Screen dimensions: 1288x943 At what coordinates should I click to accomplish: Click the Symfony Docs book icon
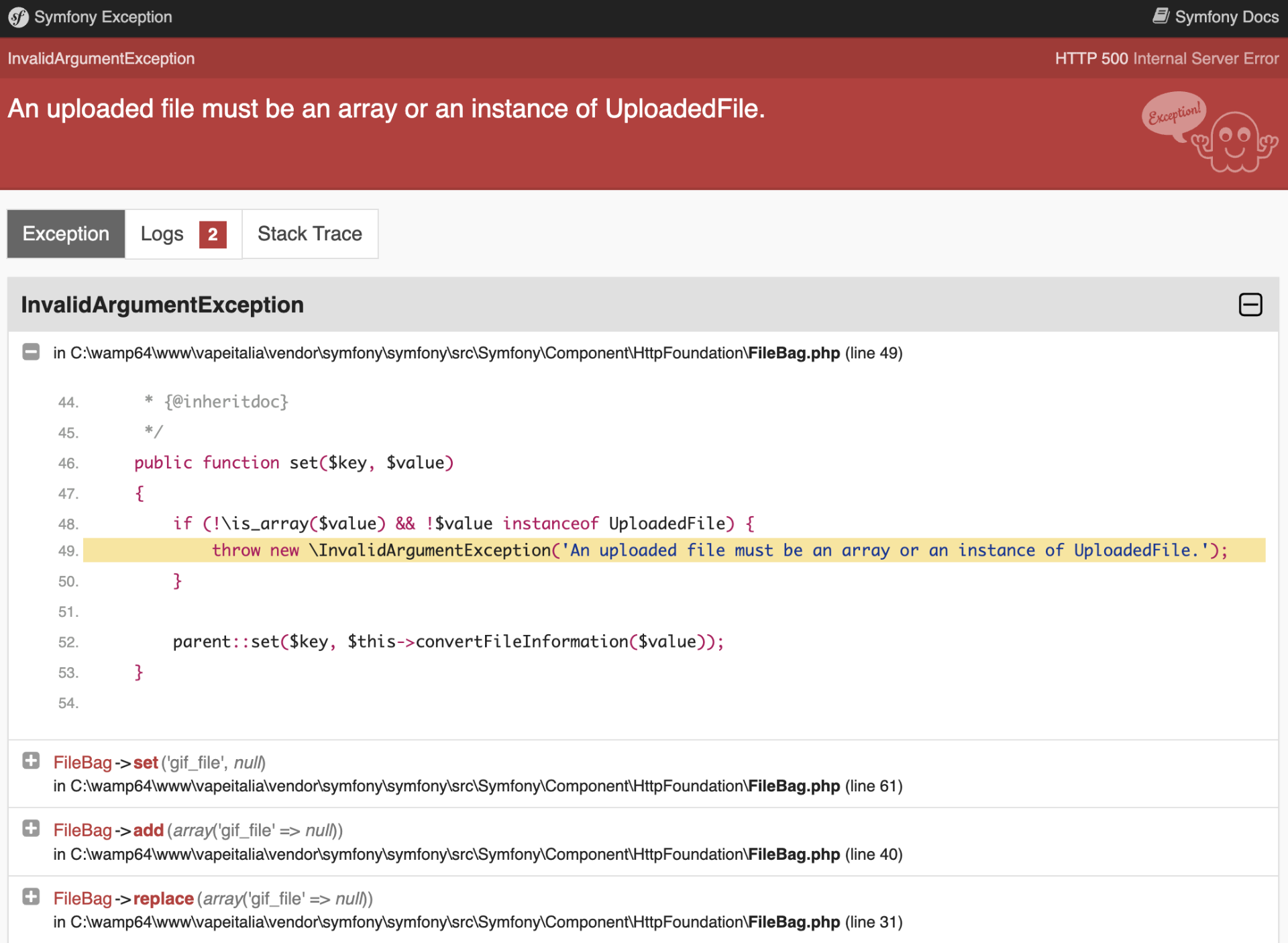[x=1161, y=16]
